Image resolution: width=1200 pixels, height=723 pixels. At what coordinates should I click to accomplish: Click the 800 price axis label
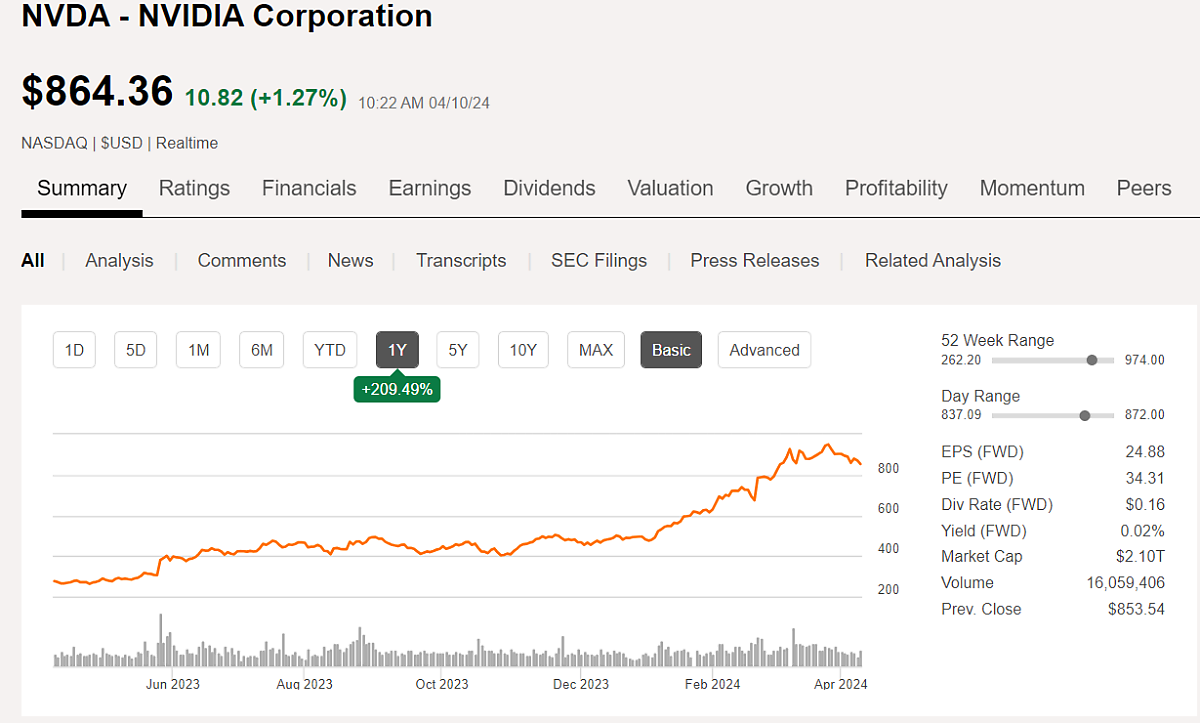point(888,468)
